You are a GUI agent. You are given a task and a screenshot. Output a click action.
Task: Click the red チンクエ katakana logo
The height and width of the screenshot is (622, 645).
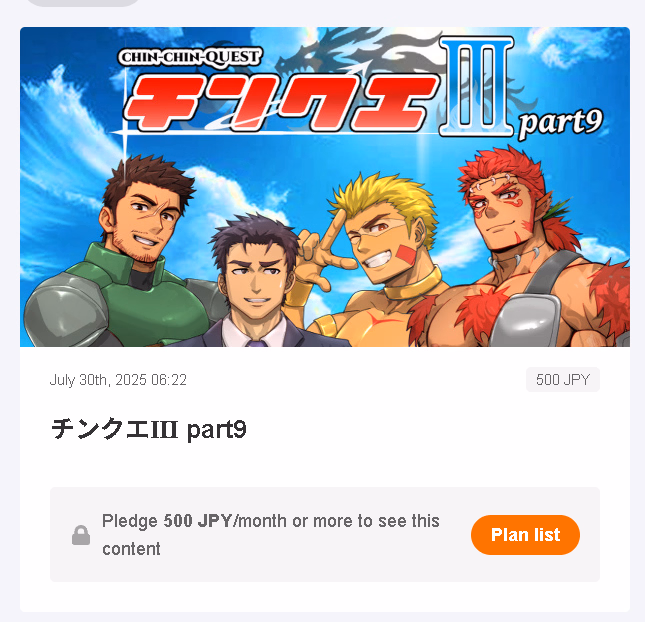[x=281, y=103]
